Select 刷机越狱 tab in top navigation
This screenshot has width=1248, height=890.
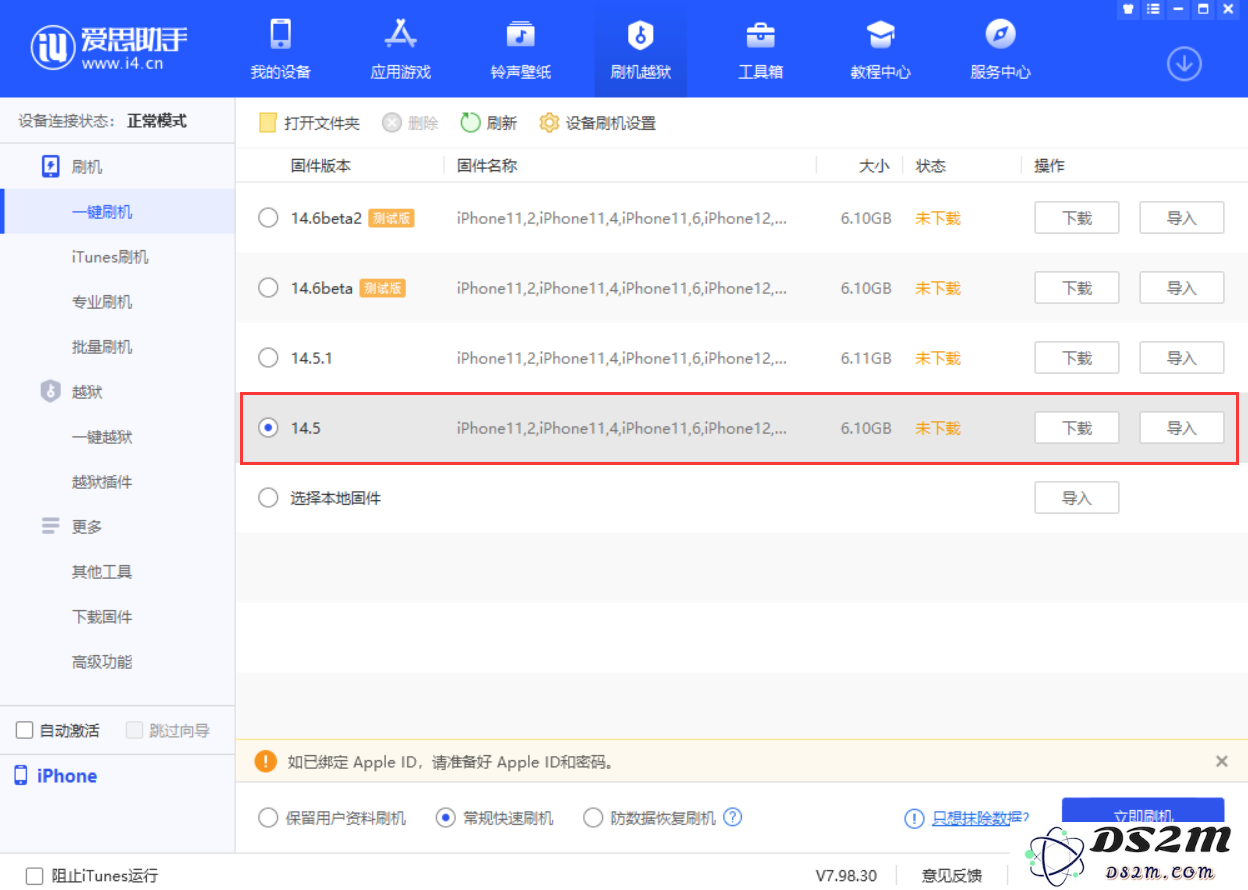[640, 50]
